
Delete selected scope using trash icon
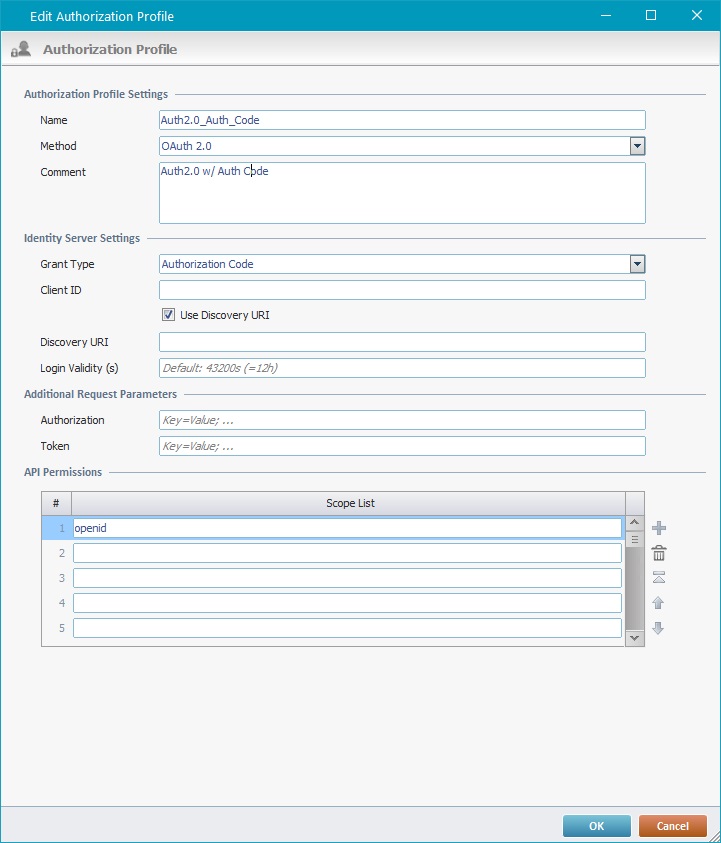(659, 553)
